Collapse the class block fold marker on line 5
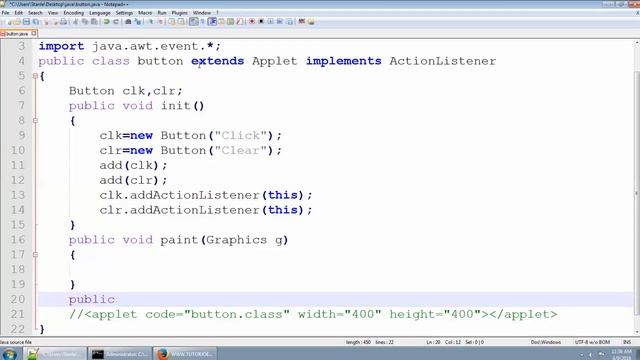Screen dimensions: 640x360 click(x=36, y=76)
